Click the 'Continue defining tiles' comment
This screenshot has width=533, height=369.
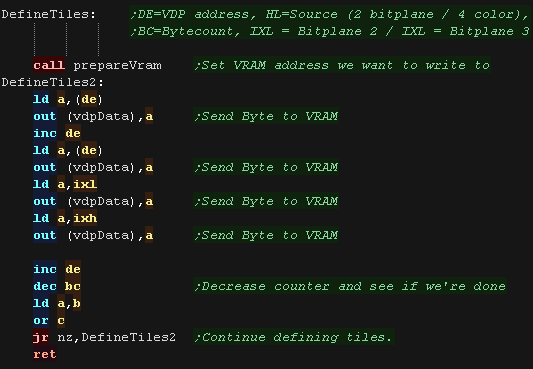[294, 337]
